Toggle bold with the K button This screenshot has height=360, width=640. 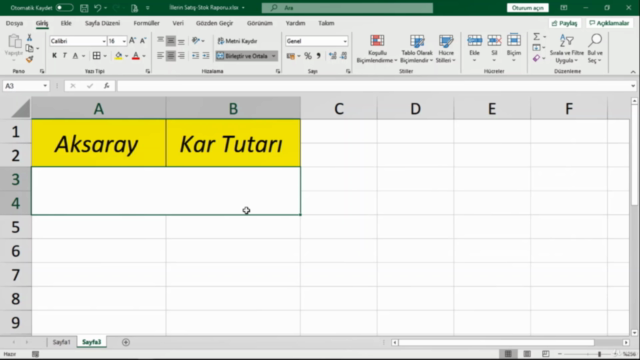pos(54,56)
